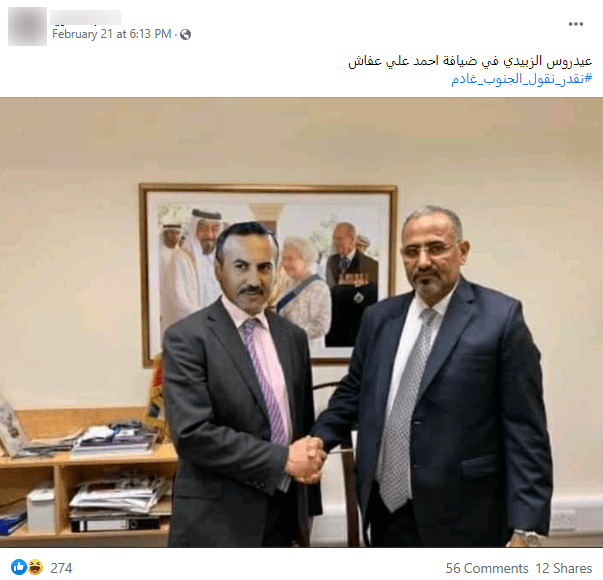Show the 12 Shares list

[x=563, y=568]
